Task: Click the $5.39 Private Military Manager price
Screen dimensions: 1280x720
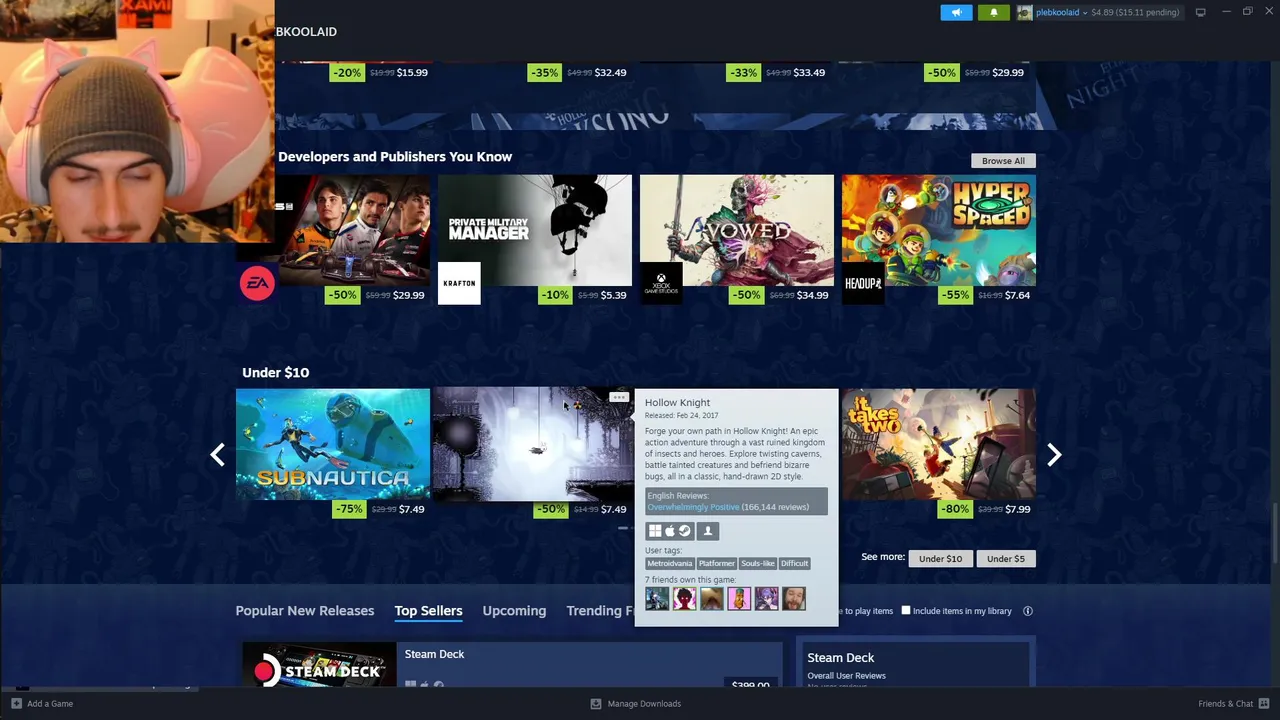Action: pos(613,296)
